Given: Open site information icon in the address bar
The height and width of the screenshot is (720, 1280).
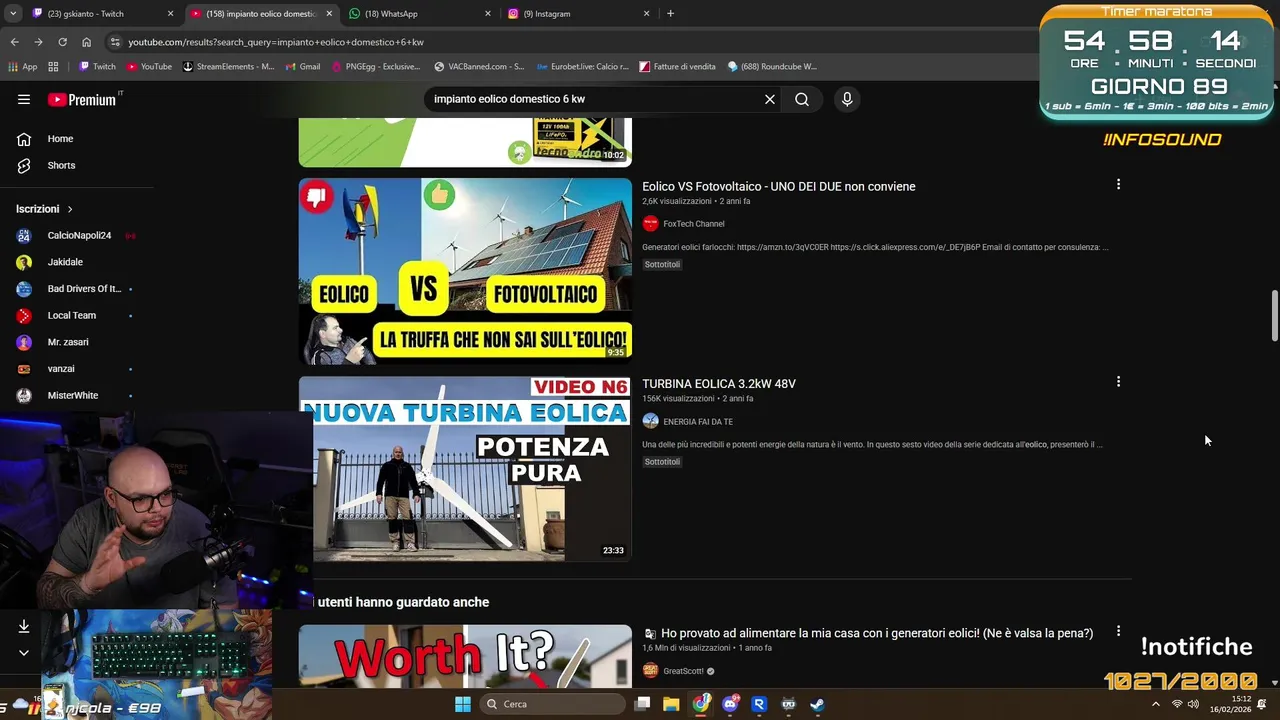Looking at the screenshot, I should click(115, 42).
